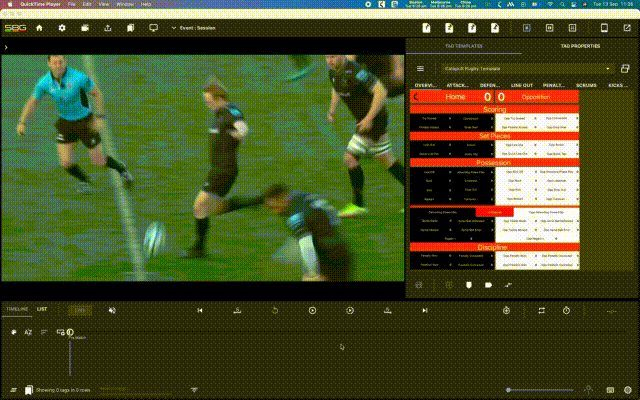Open the bookmarks icon in top toolbar
The width and height of the screenshot is (640, 400).
pos(131,28)
